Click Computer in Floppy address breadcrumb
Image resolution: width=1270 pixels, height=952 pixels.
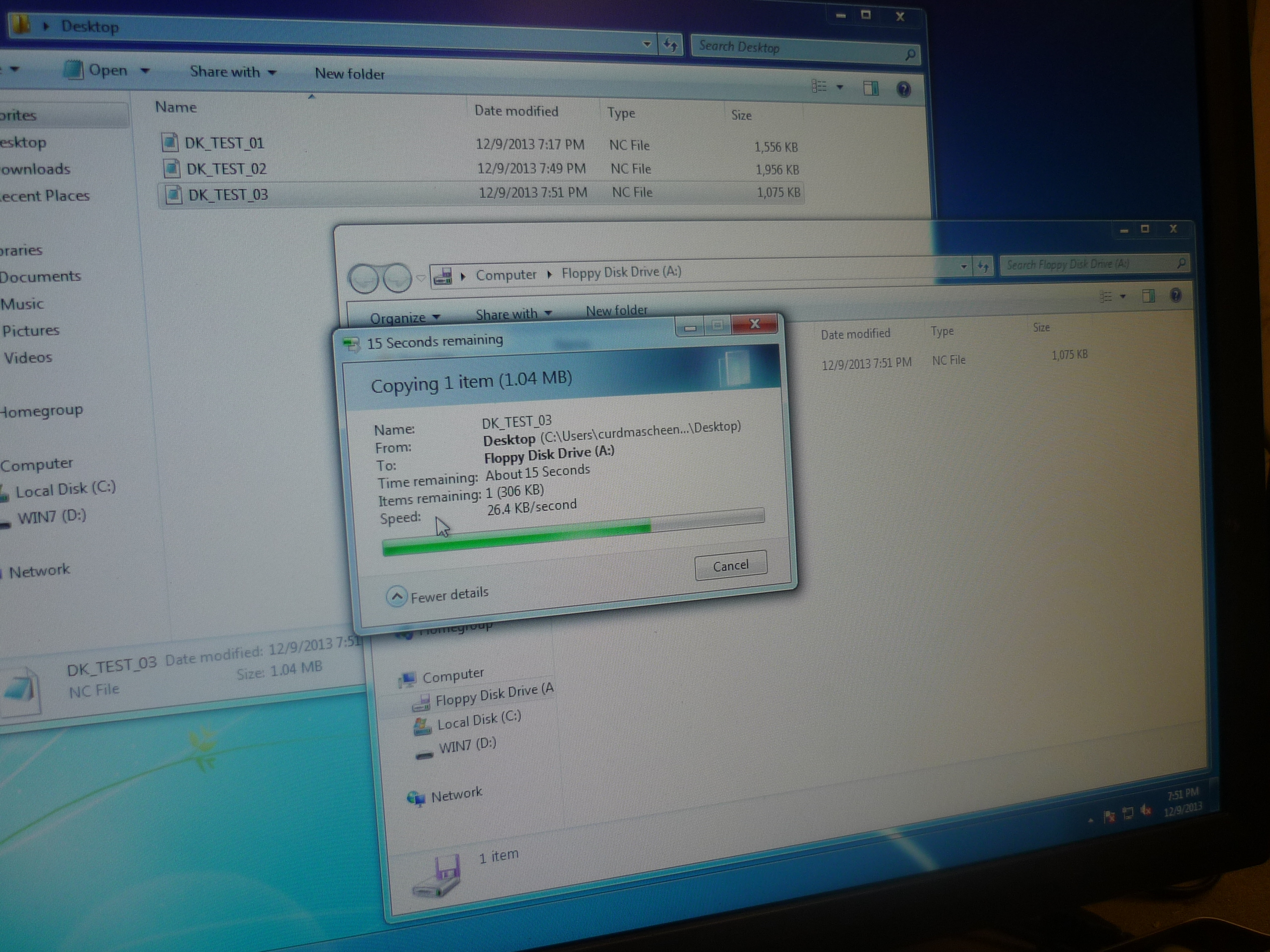506,275
